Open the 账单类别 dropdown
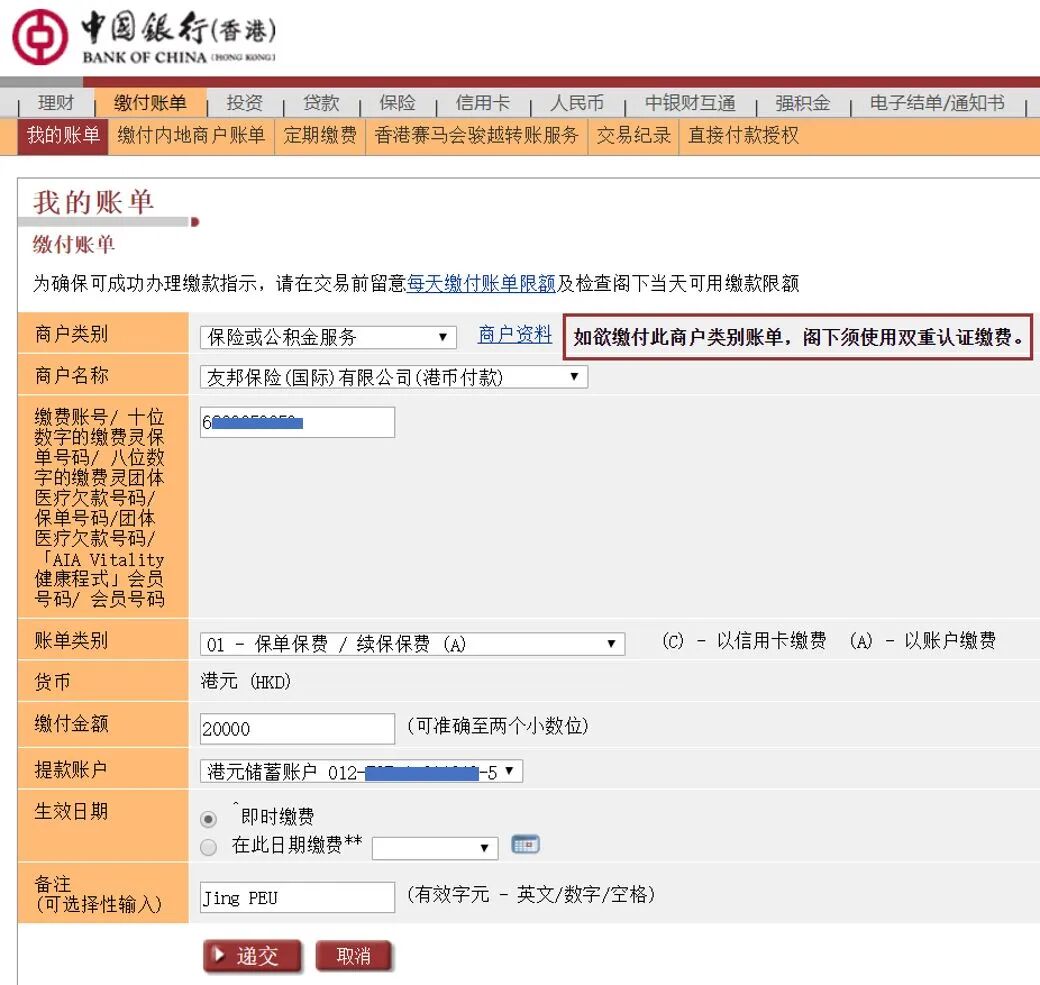This screenshot has height=985, width=1040. click(x=412, y=644)
